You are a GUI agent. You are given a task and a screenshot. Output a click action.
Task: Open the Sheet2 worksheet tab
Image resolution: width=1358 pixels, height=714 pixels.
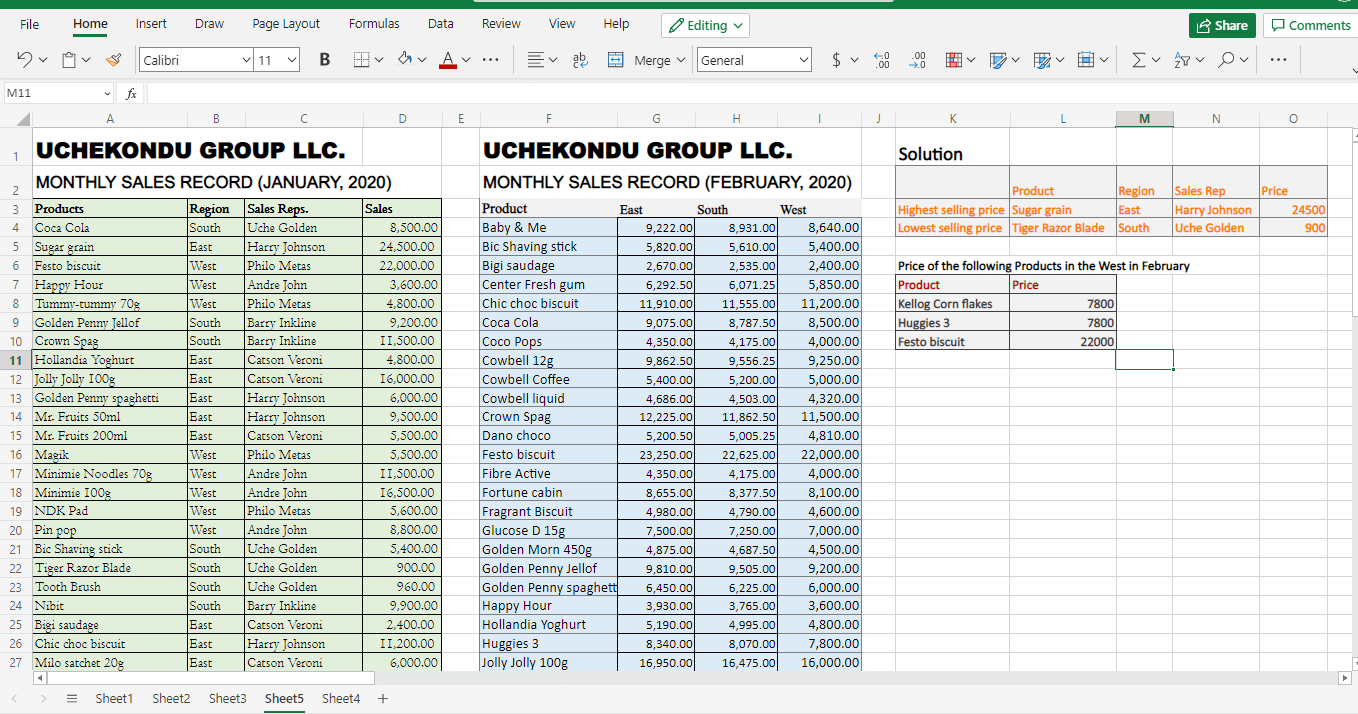pyautogui.click(x=170, y=698)
